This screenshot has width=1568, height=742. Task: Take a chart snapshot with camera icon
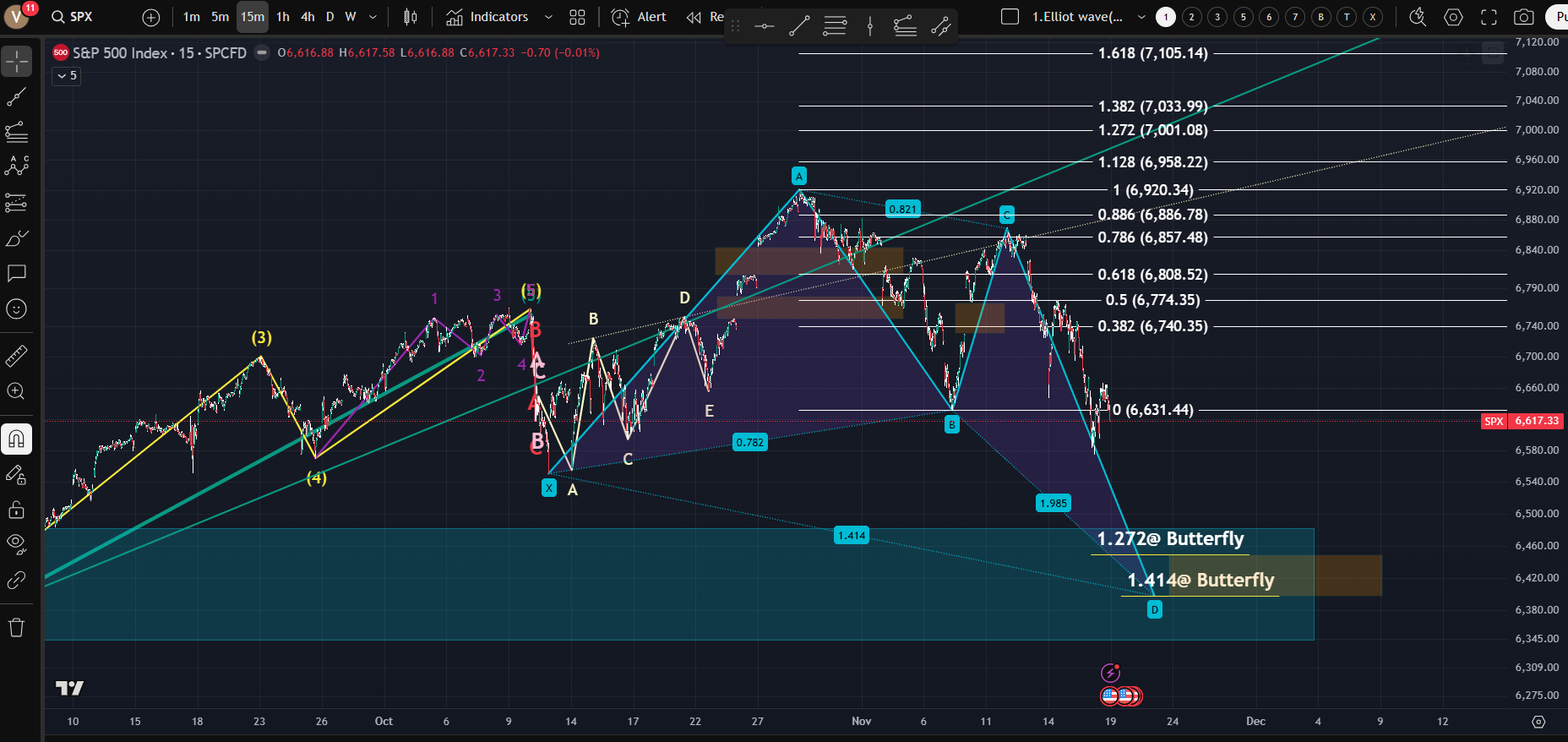pos(1524,17)
